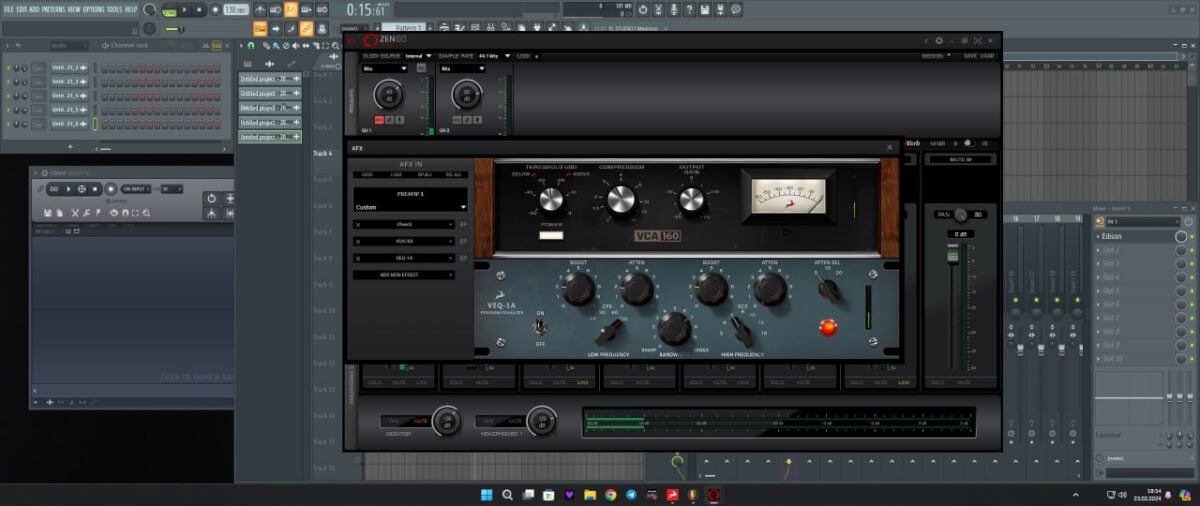This screenshot has width=1200, height=506.
Task: Click the MUTE M button in the Zen Go mixer
Action: (x=960, y=159)
